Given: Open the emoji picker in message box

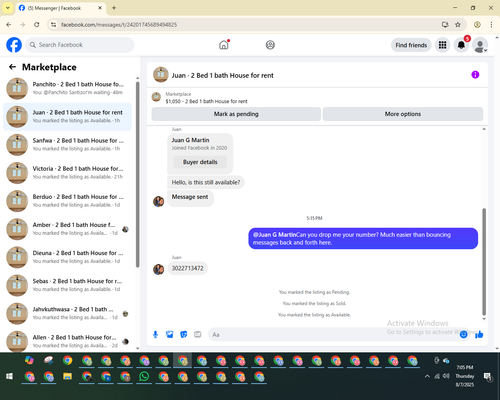Looking at the screenshot, I should point(463,334).
